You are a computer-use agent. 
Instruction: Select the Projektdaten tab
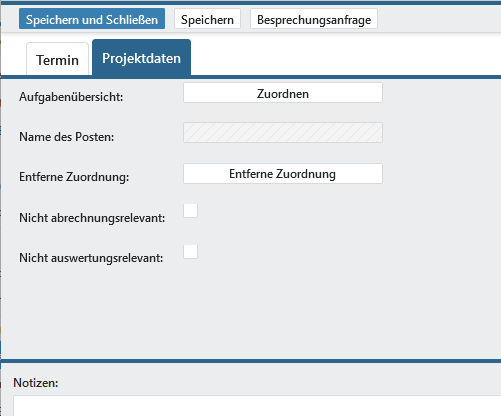pyautogui.click(x=141, y=58)
